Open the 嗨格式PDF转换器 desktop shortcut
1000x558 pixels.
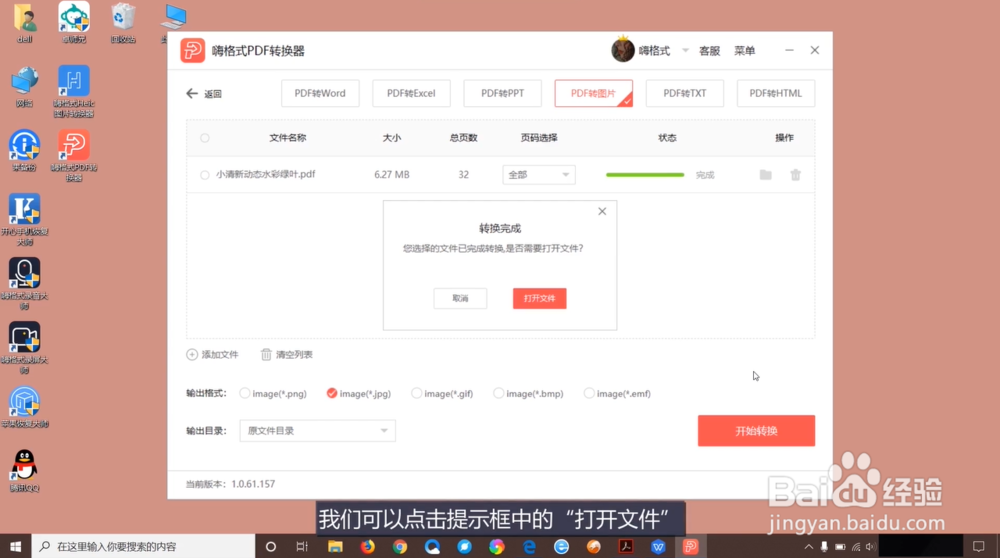click(74, 156)
